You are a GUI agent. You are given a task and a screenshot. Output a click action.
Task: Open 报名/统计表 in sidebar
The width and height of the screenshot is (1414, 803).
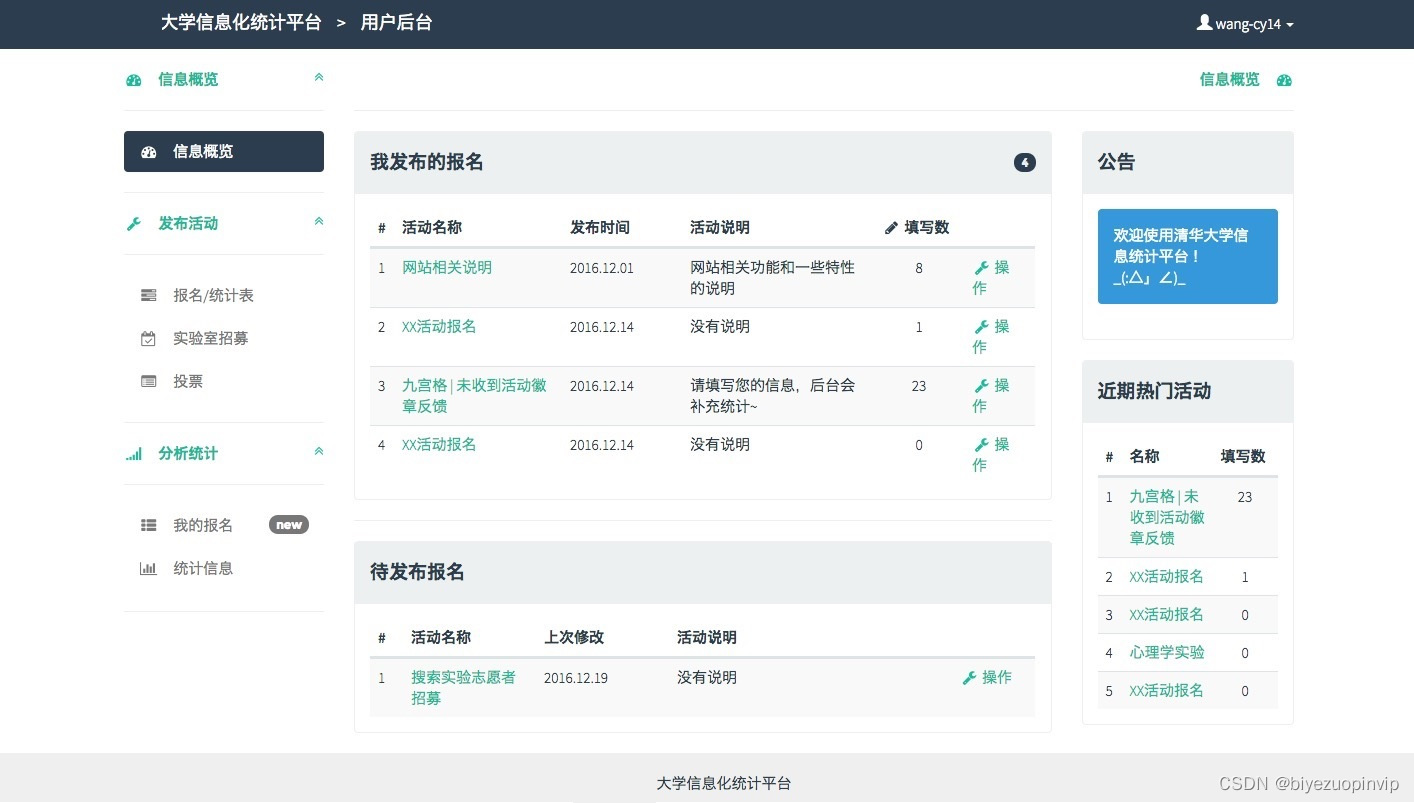pyautogui.click(x=213, y=295)
